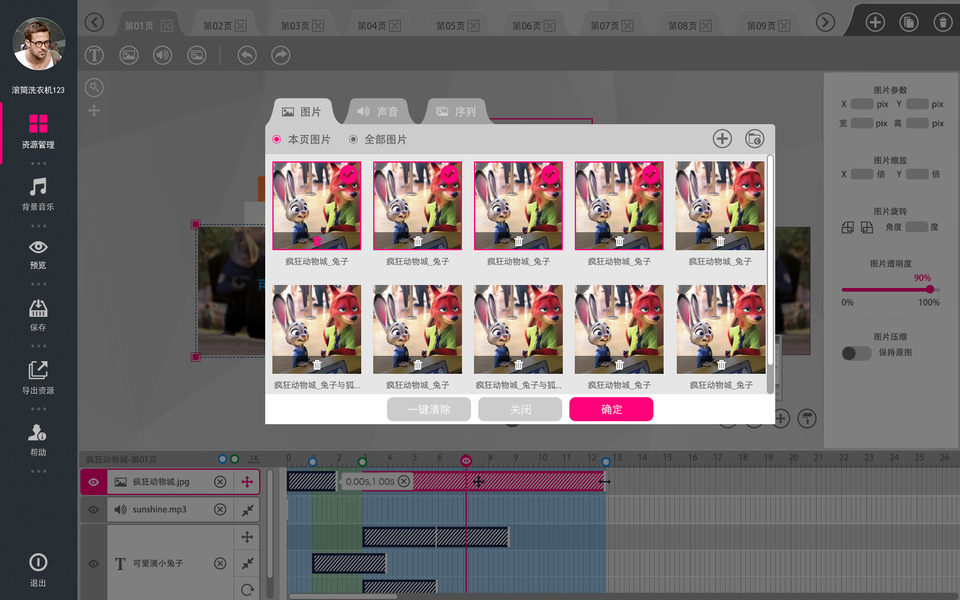Click the redo arrow icon
The image size is (960, 600).
280,56
